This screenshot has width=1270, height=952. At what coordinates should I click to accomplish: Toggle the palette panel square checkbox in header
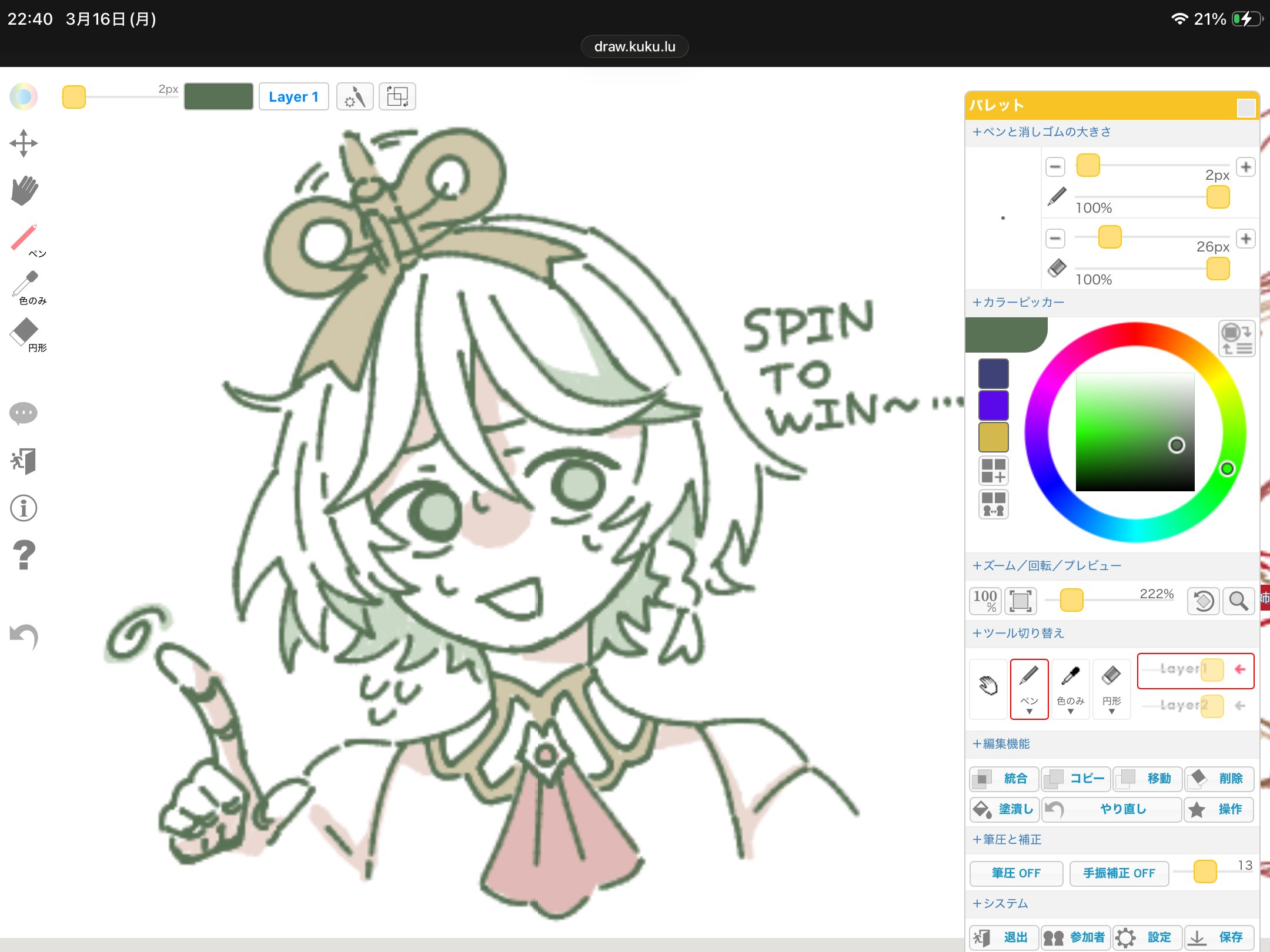tap(1245, 107)
